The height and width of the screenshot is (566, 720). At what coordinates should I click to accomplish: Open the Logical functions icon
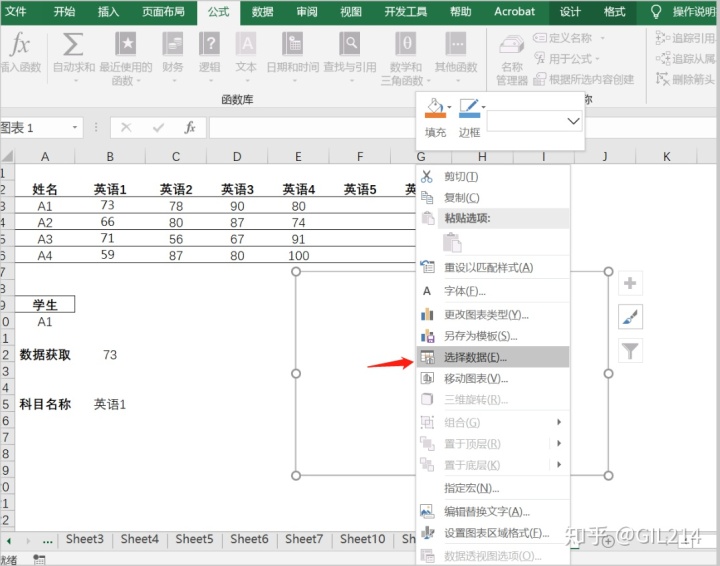click(x=209, y=44)
